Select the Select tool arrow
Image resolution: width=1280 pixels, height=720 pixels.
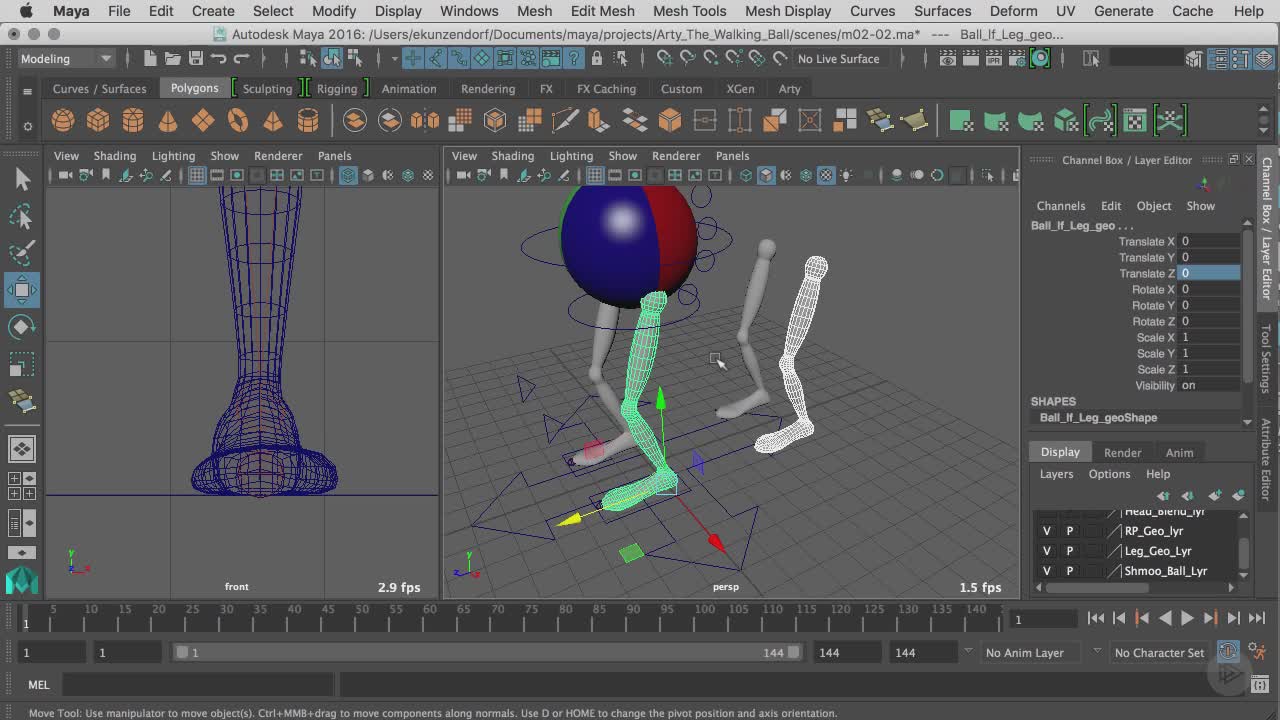tap(22, 179)
